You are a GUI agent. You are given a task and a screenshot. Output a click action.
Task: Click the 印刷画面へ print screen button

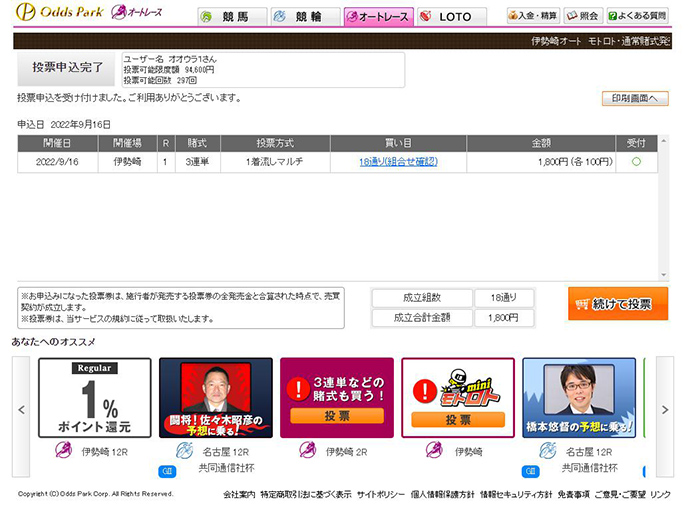634,98
